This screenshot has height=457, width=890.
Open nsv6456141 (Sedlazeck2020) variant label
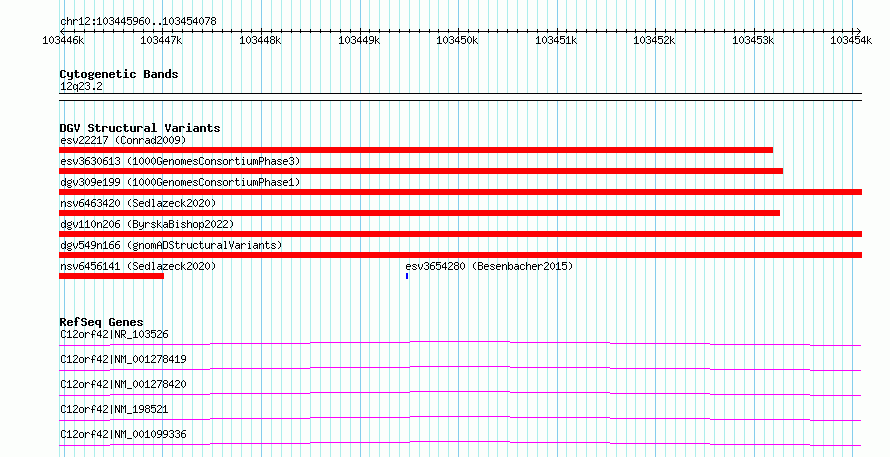[x=138, y=266]
